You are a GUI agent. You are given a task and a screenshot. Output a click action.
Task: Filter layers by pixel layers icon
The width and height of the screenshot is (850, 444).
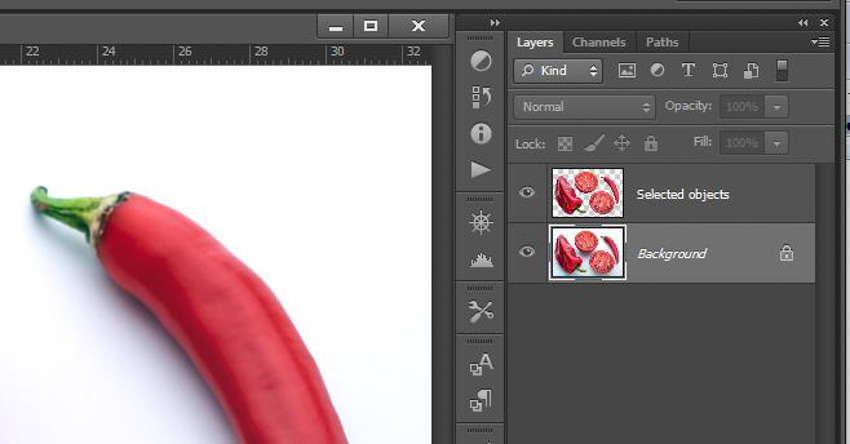pos(627,70)
